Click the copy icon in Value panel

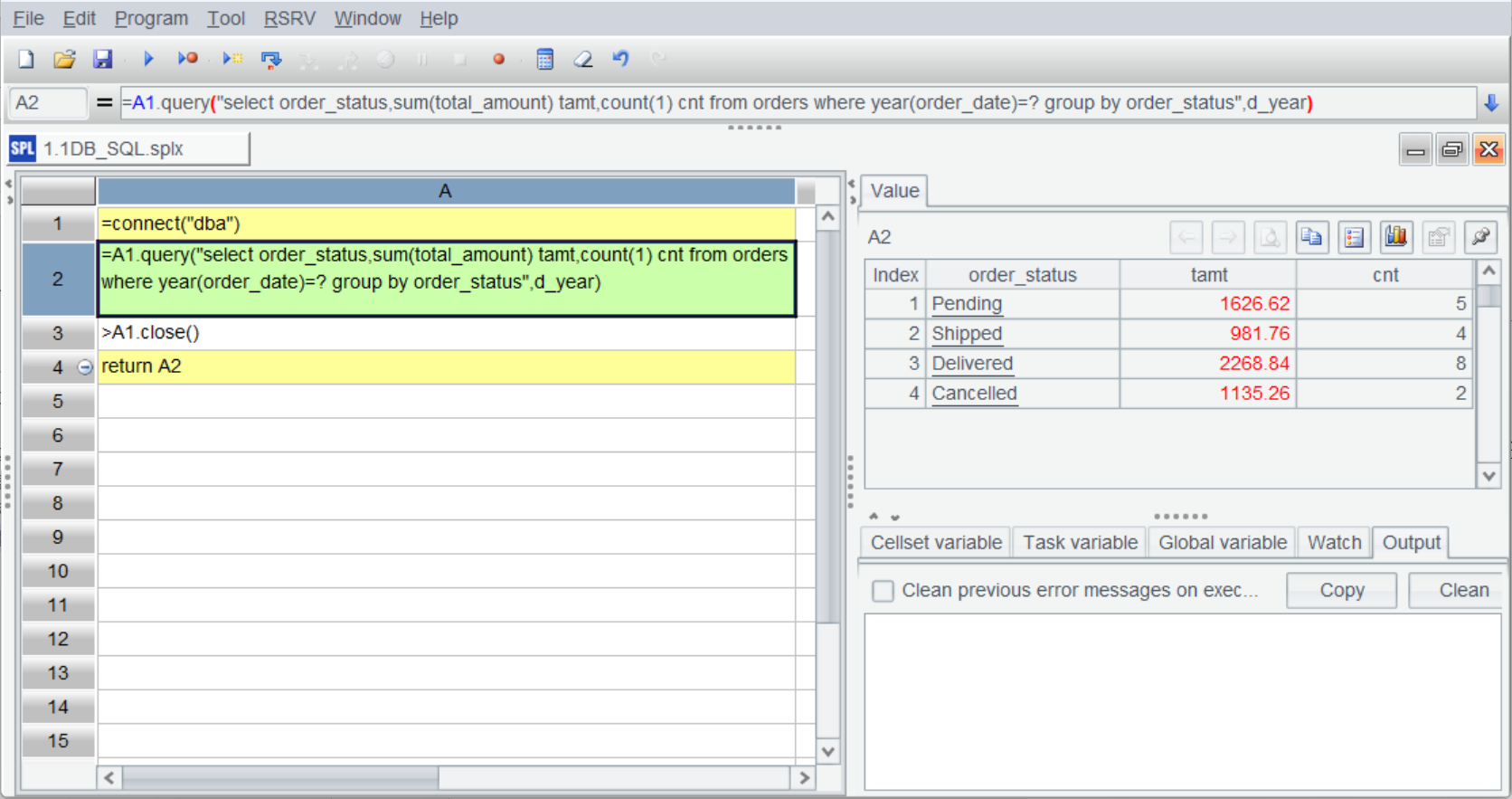coord(1311,237)
